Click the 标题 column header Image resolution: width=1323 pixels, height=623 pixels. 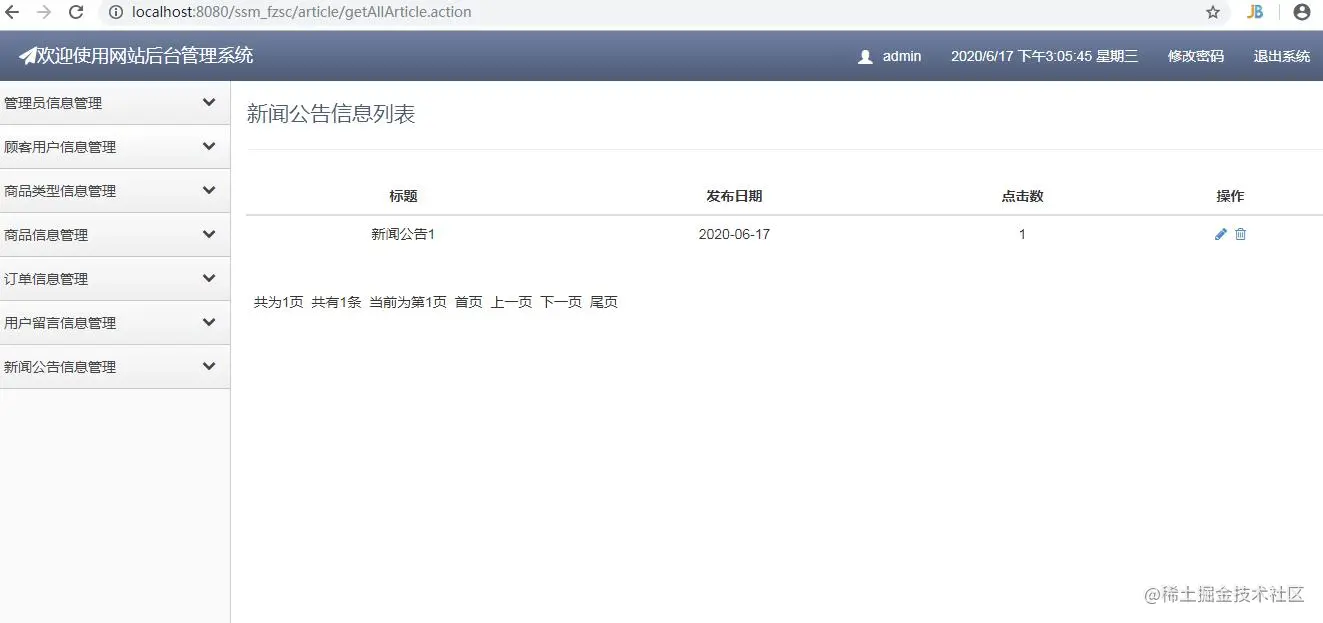pos(403,196)
